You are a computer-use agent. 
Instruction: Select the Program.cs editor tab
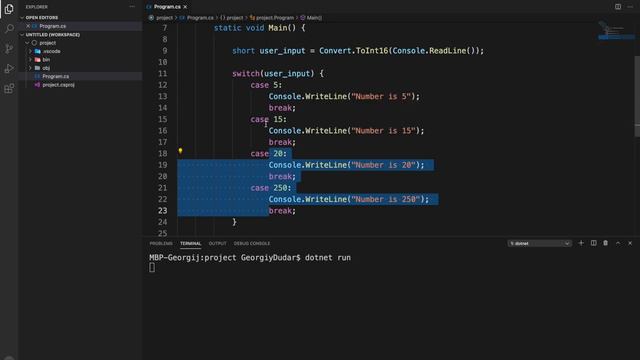(167, 7)
